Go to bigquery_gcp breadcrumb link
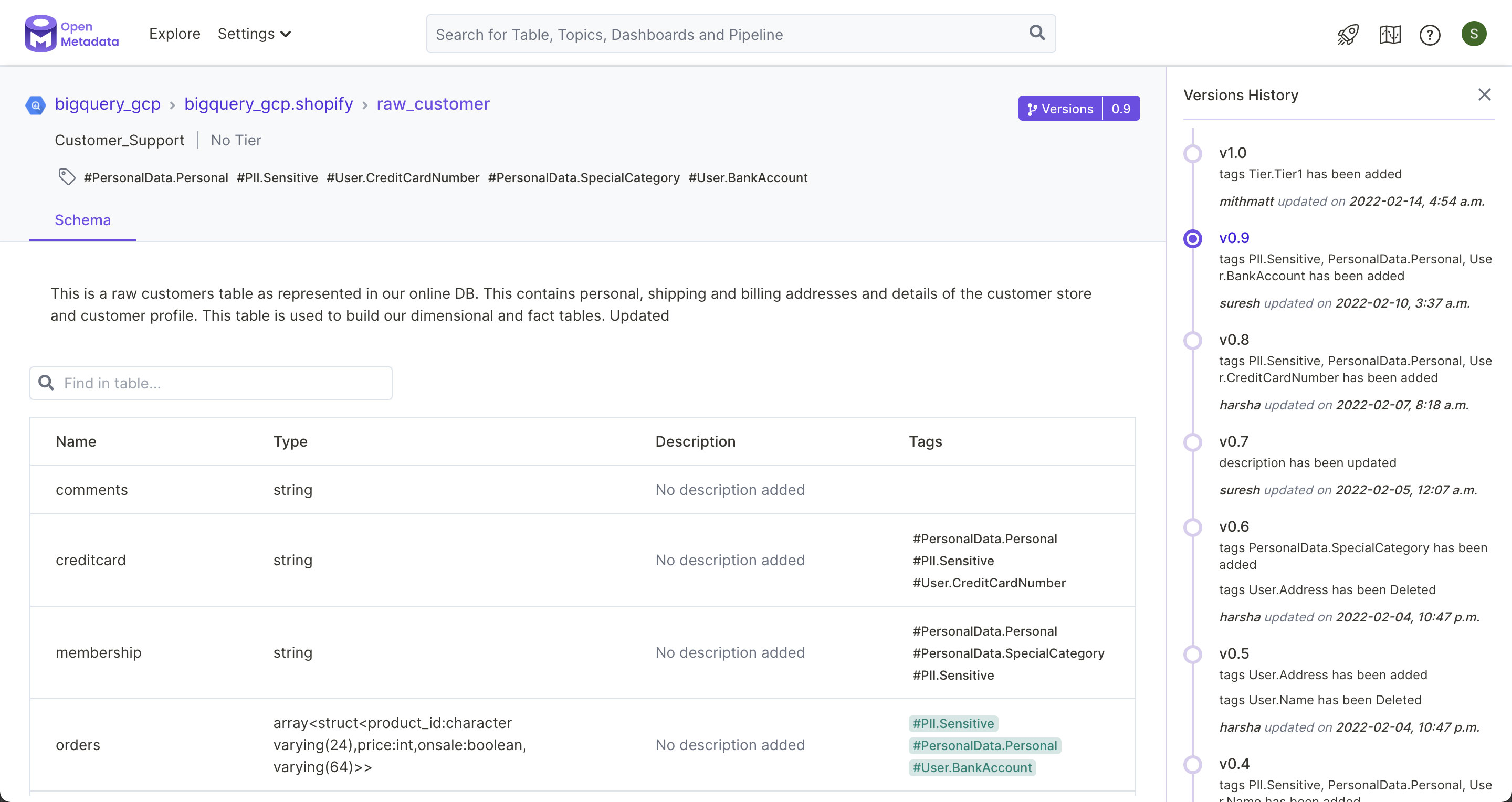Image resolution: width=1512 pixels, height=802 pixels. 108,104
